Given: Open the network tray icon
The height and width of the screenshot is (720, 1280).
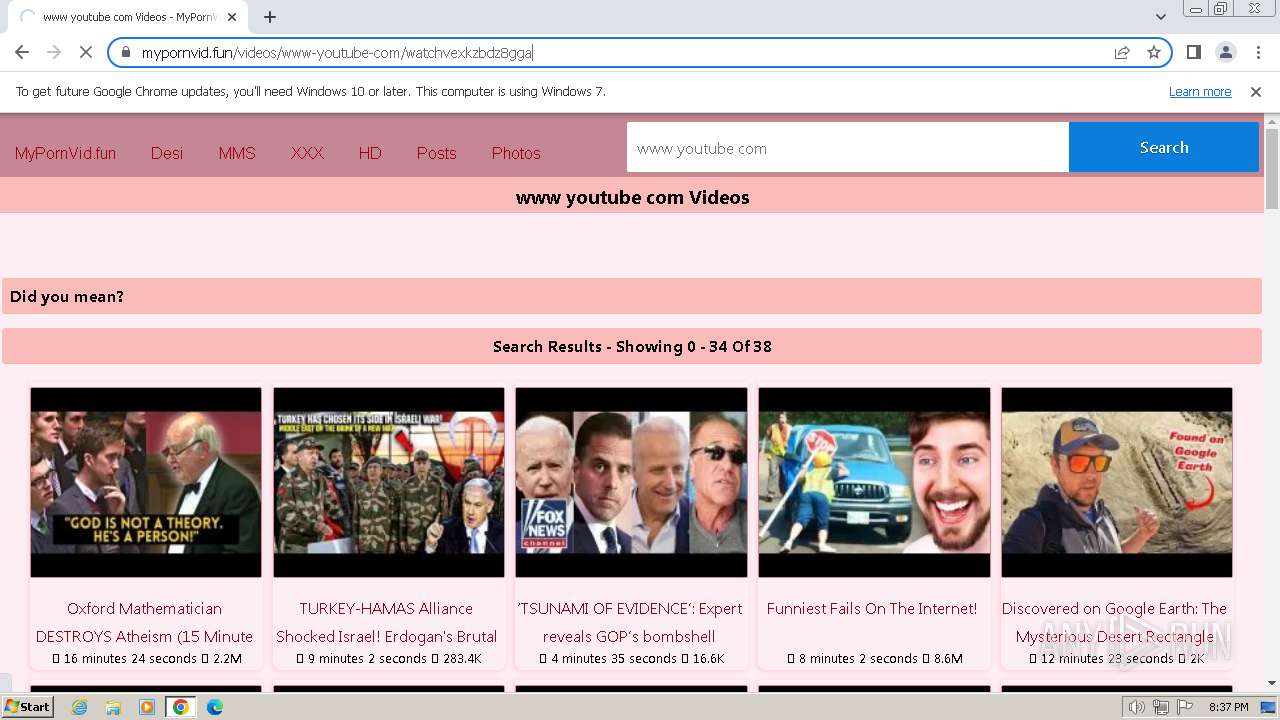Looking at the screenshot, I should coord(1161,707).
